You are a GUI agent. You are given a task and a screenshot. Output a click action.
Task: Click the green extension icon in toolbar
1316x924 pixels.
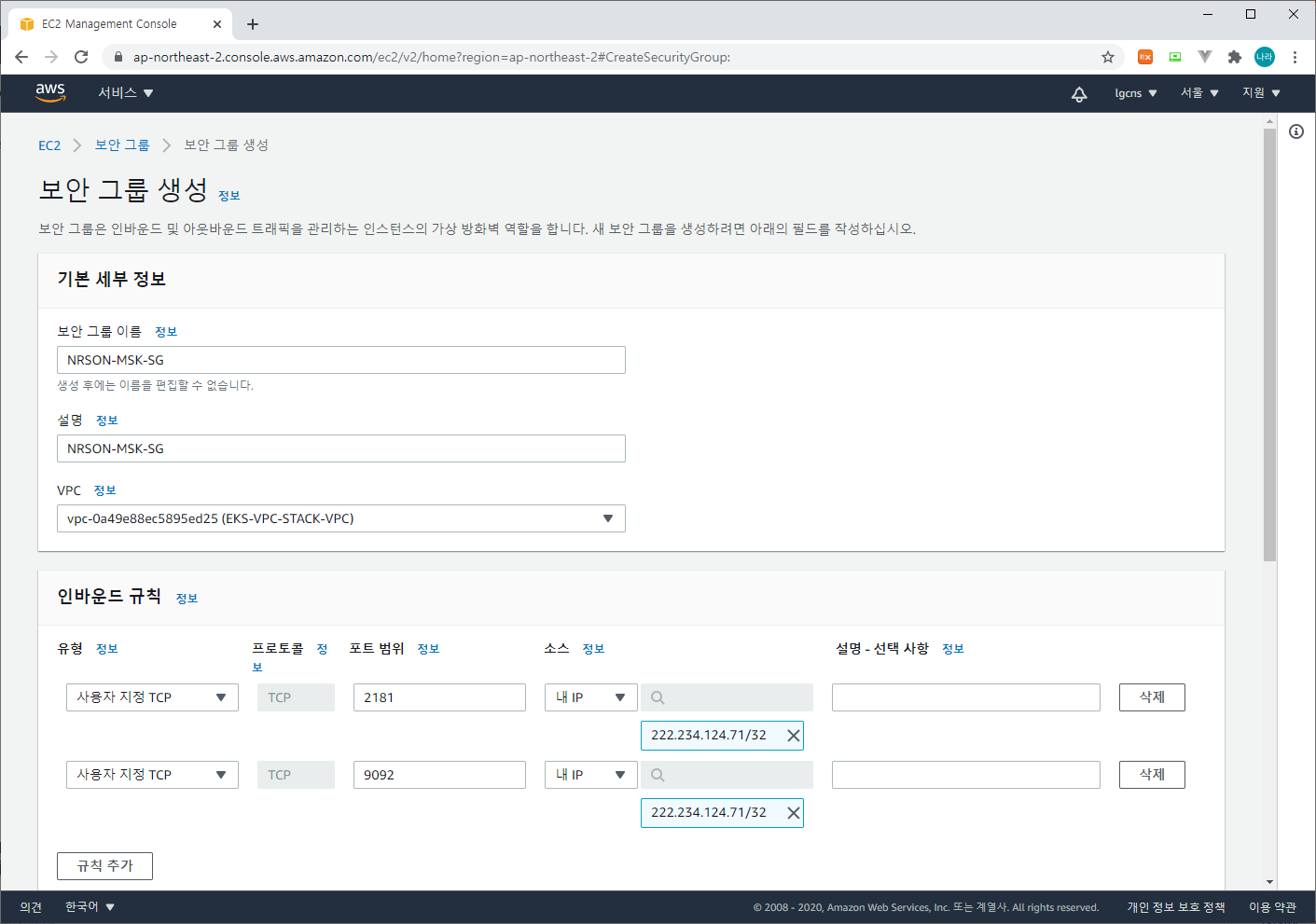click(1175, 57)
